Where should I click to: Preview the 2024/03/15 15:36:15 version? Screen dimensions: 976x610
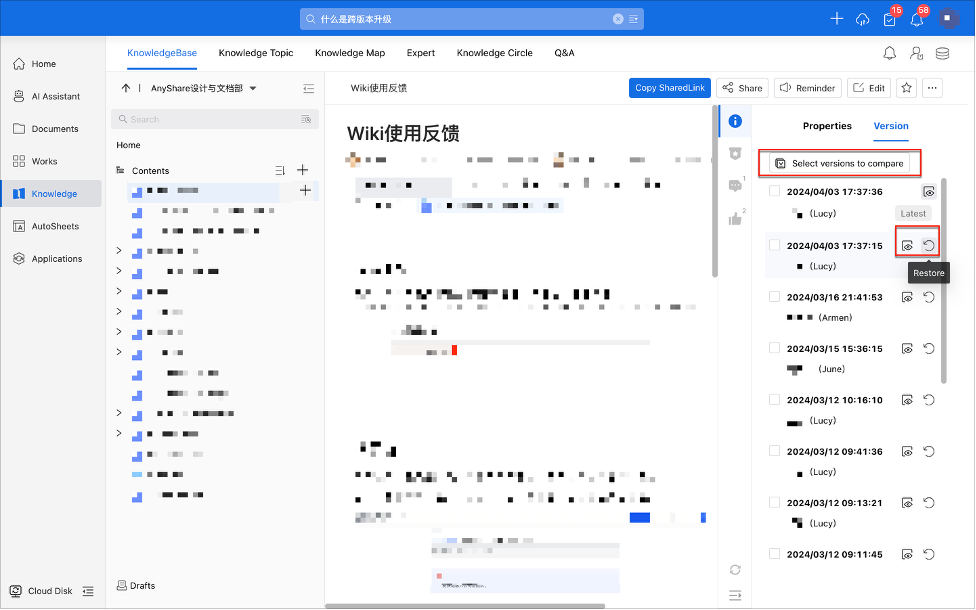tap(907, 349)
